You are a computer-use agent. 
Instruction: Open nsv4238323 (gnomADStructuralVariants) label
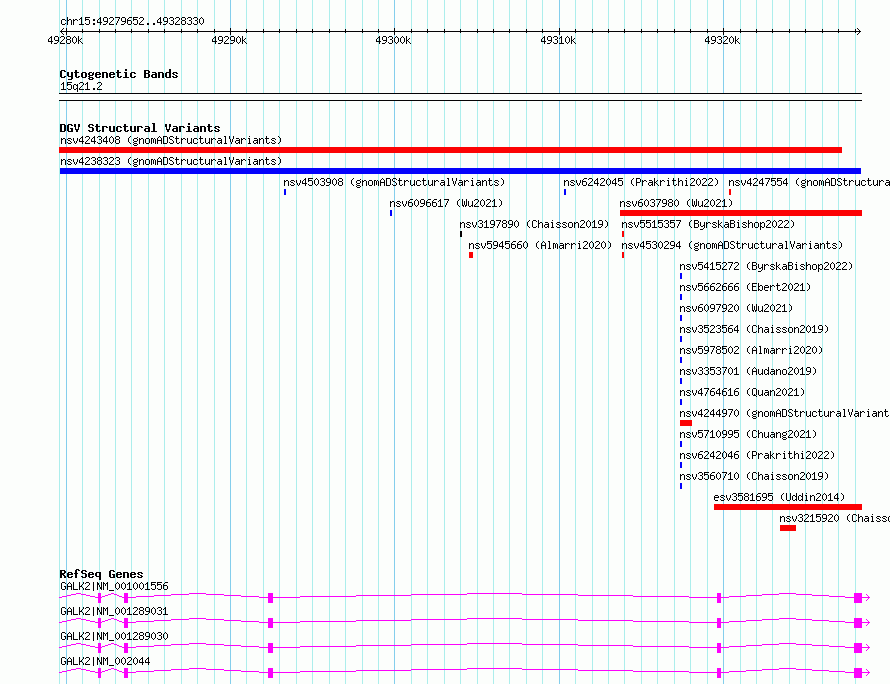pos(171,161)
